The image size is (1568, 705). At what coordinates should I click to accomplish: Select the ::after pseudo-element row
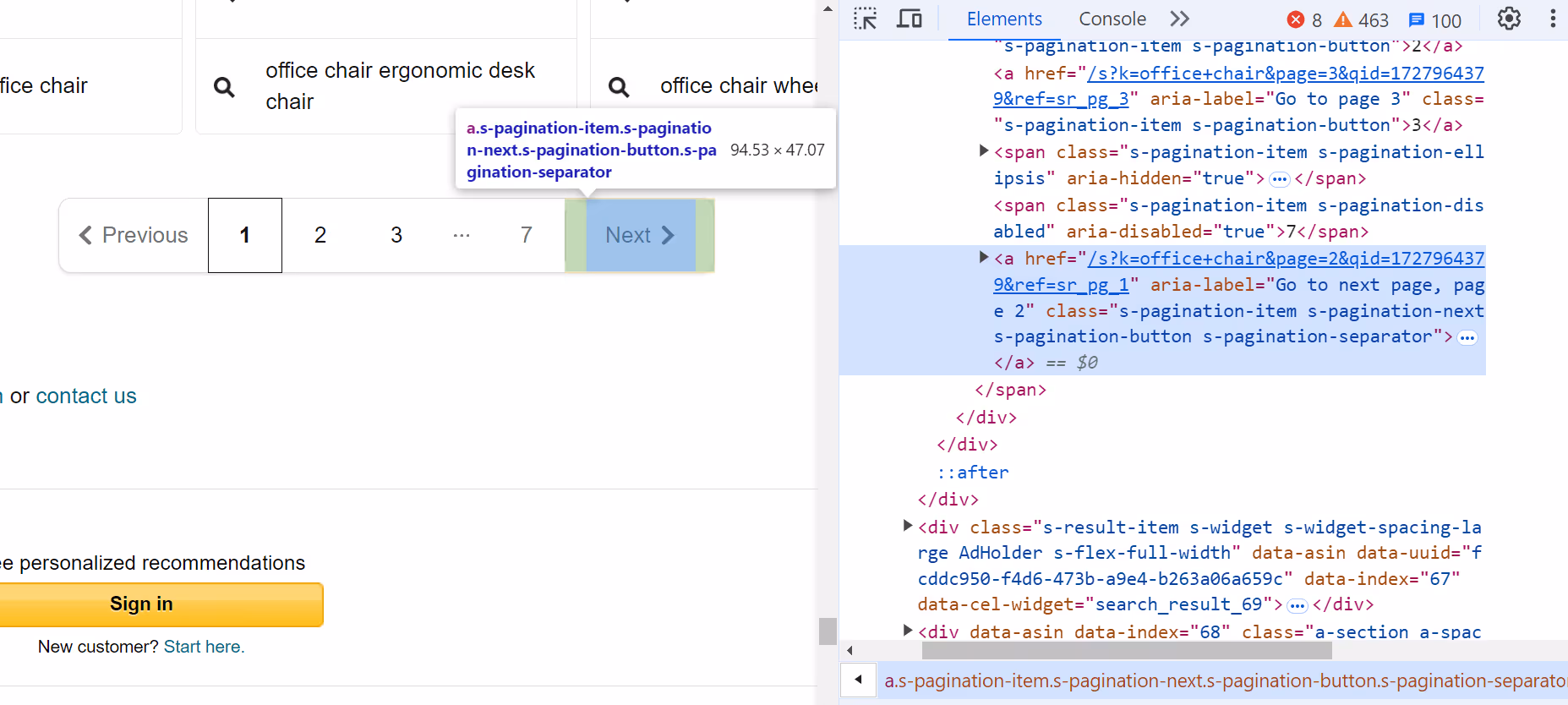[972, 472]
